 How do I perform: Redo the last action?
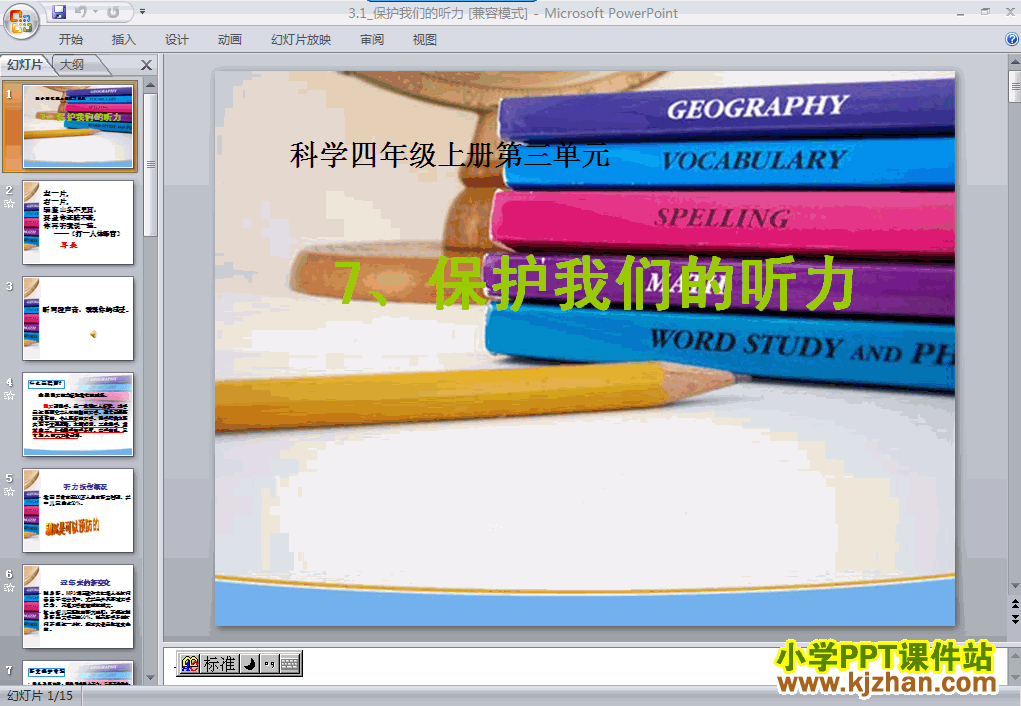click(x=113, y=12)
